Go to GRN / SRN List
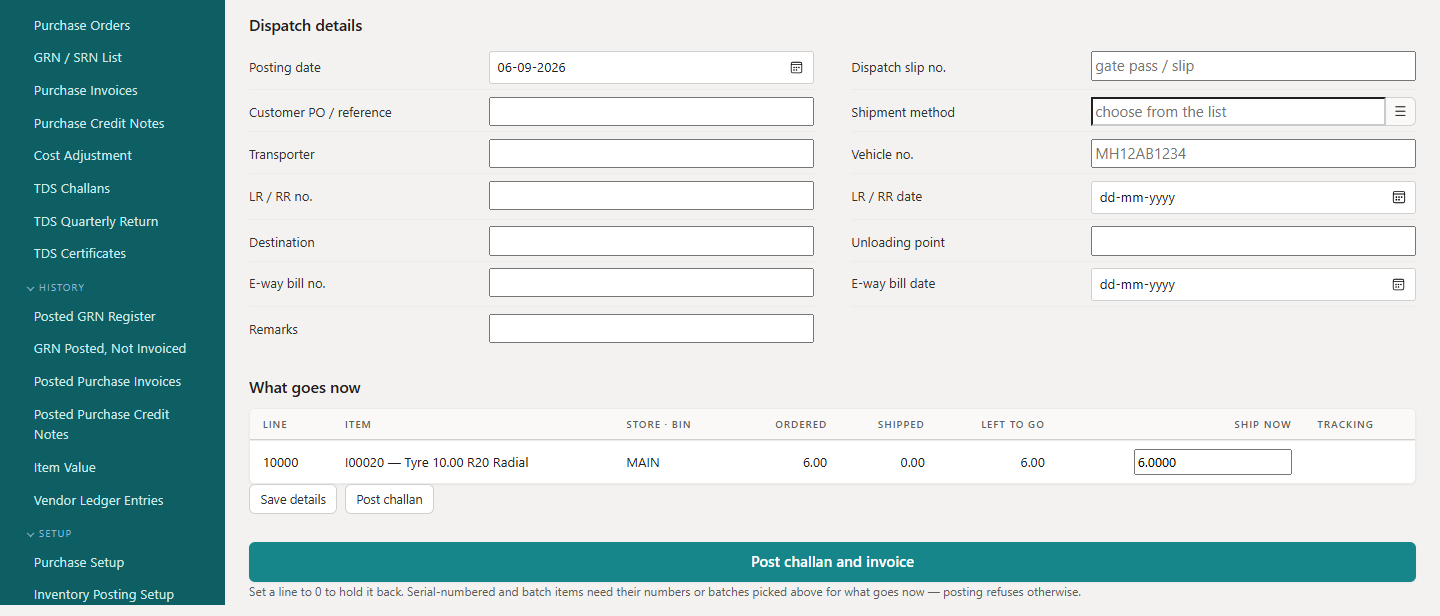The width and height of the screenshot is (1440, 616). (78, 58)
